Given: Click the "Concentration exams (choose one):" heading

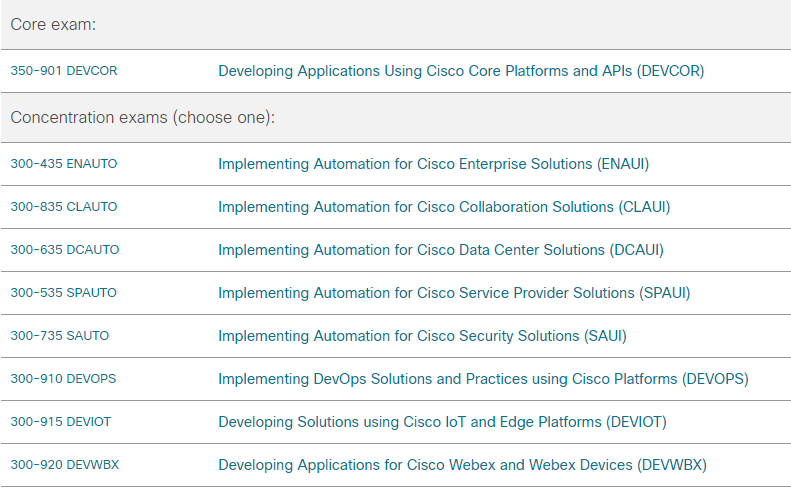Looking at the screenshot, I should click(x=143, y=117).
